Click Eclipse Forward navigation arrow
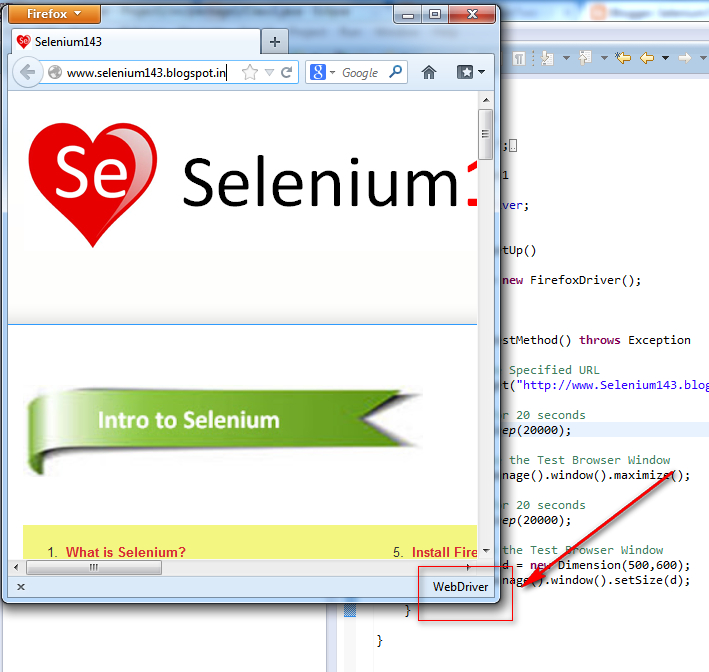The height and width of the screenshot is (672, 709). pos(685,58)
